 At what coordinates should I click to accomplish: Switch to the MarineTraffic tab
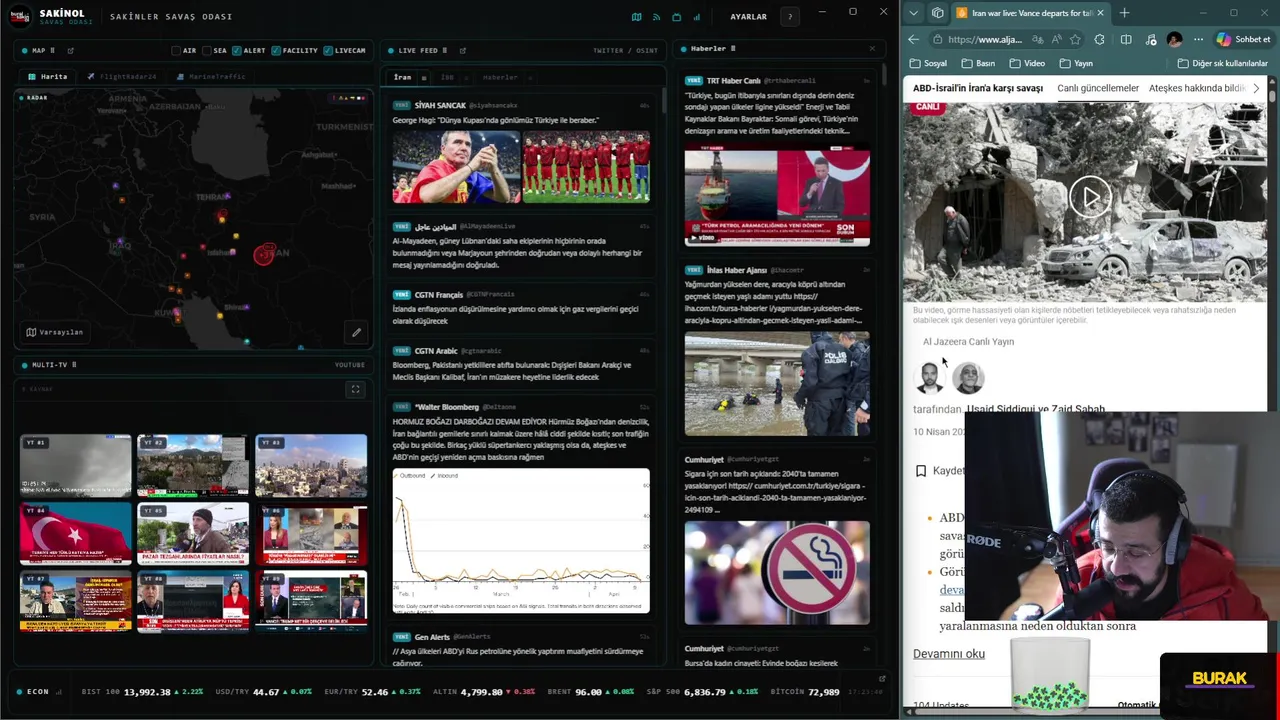click(211, 76)
